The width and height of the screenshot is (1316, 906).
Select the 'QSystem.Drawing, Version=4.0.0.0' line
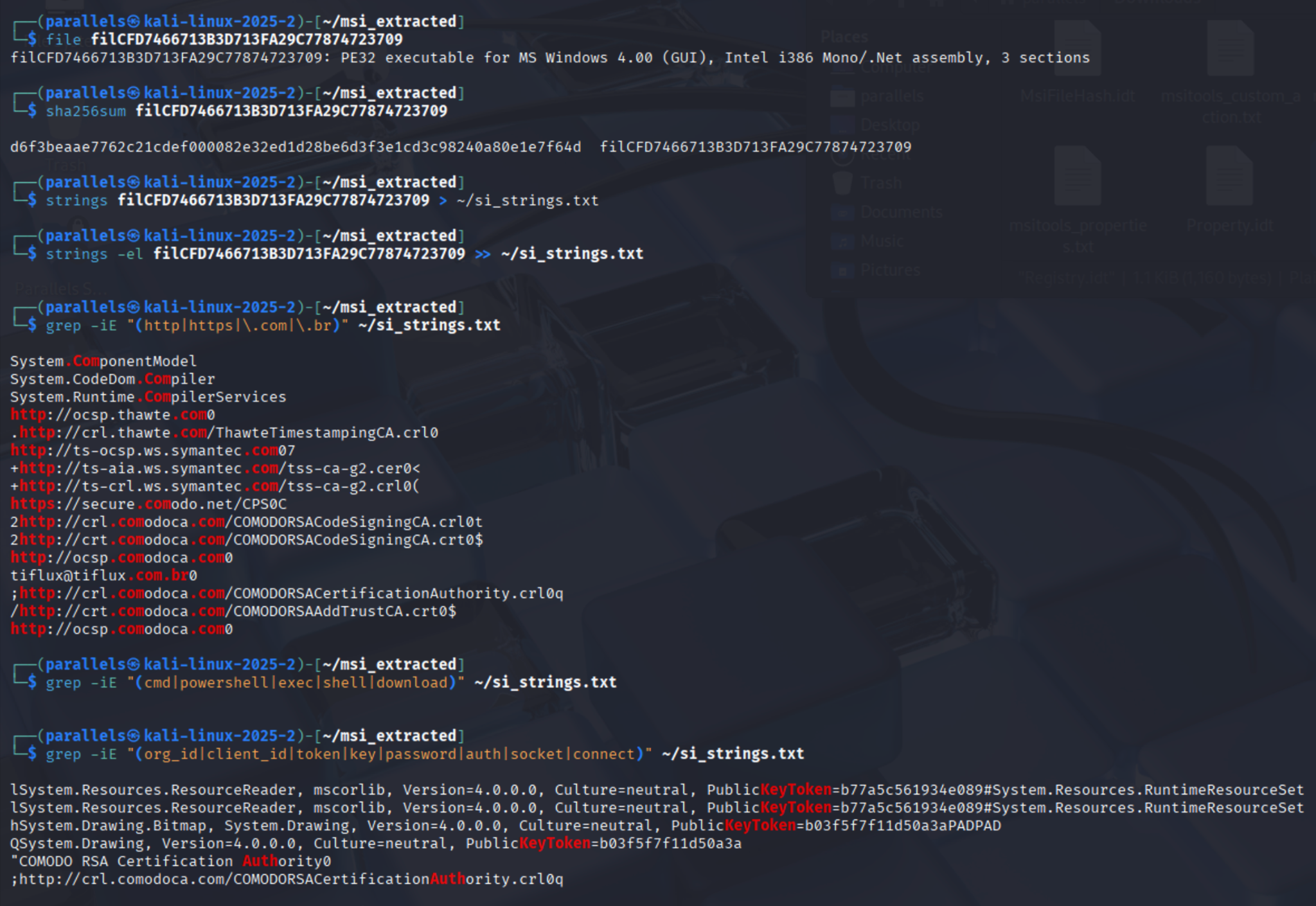[376, 844]
